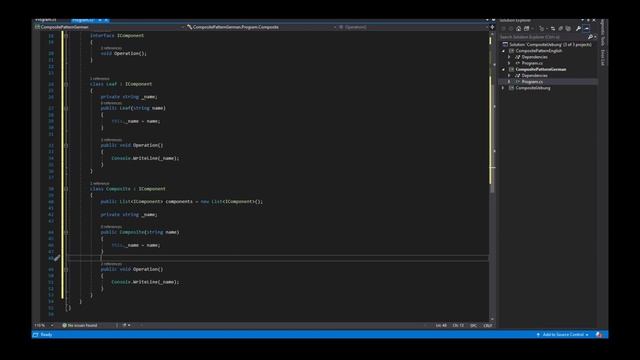640x360 pixels.
Task: Select the CompositeUebung project
Action: pos(532,88)
